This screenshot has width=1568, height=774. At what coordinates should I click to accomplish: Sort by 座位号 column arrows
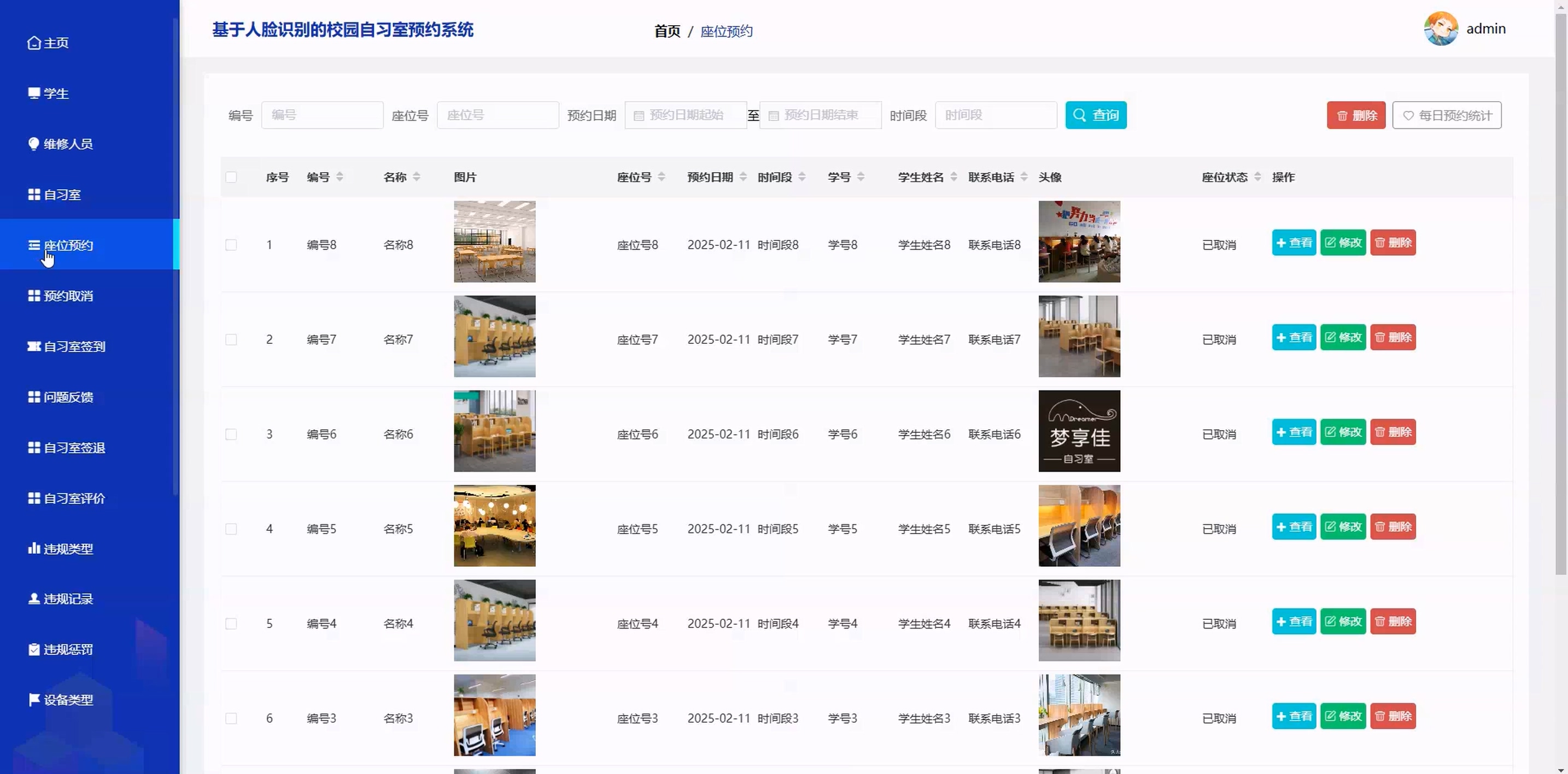tap(661, 177)
